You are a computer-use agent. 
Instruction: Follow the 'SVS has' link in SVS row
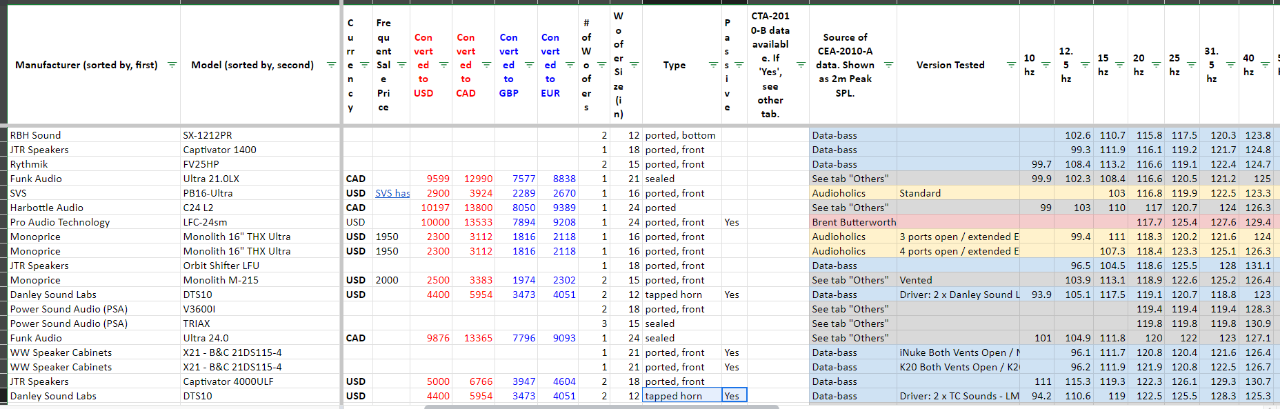coord(392,193)
